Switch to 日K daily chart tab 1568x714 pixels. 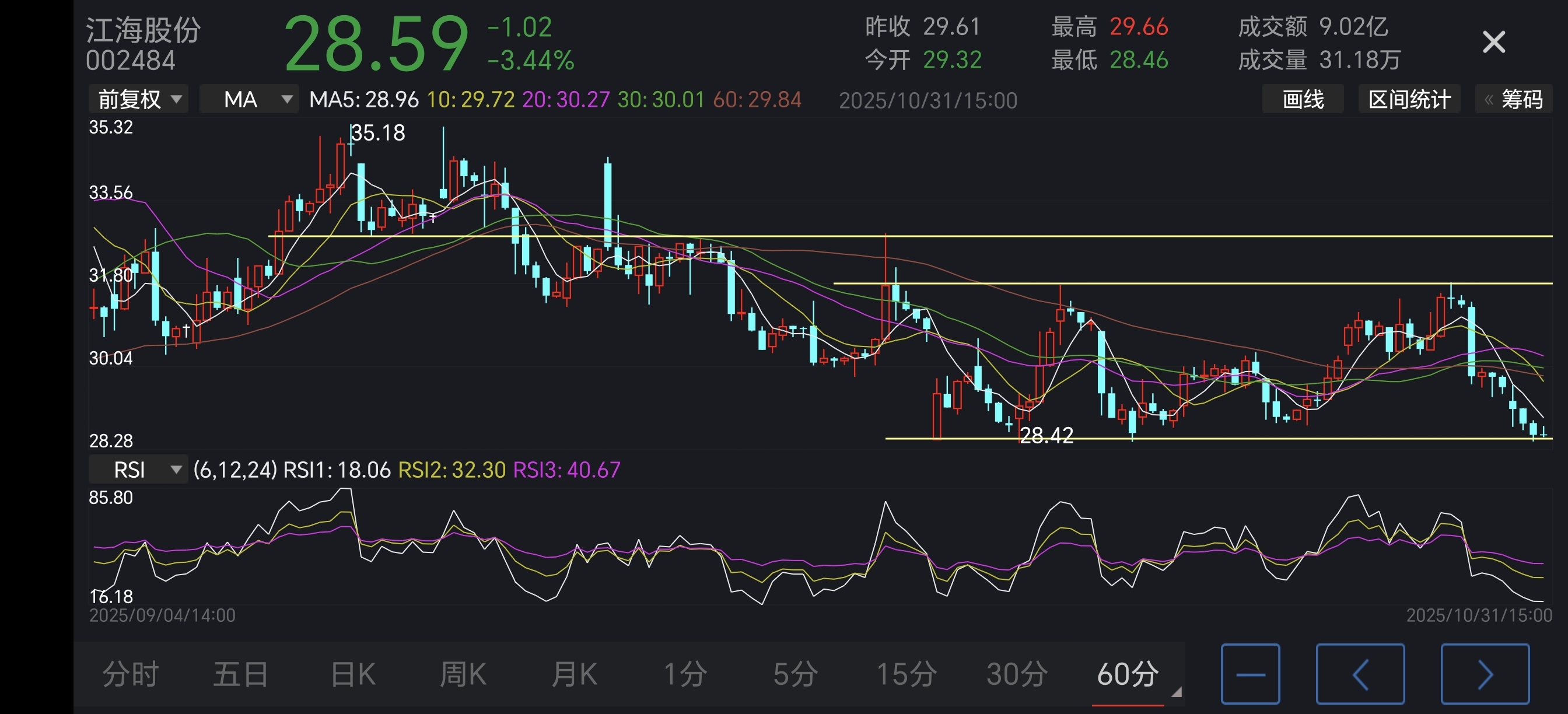352,674
